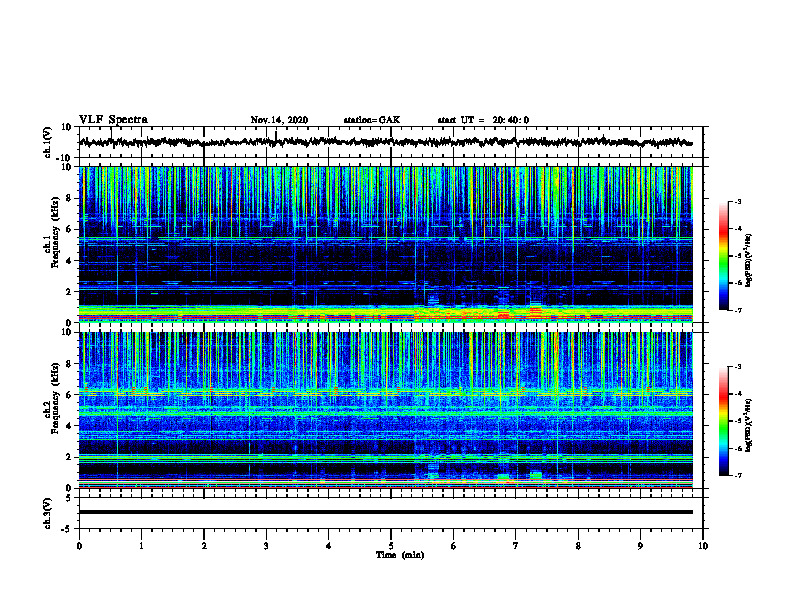Click the "5" tick on ch.3(V) axis
The image size is (792, 612).
coord(70,498)
